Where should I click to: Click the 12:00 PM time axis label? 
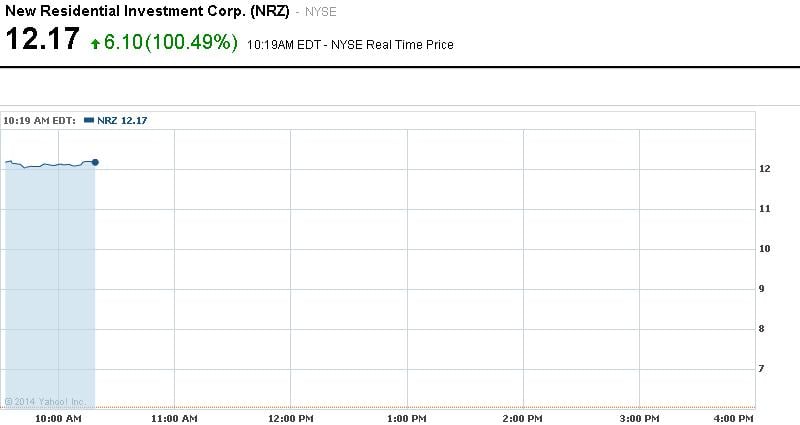coord(291,417)
